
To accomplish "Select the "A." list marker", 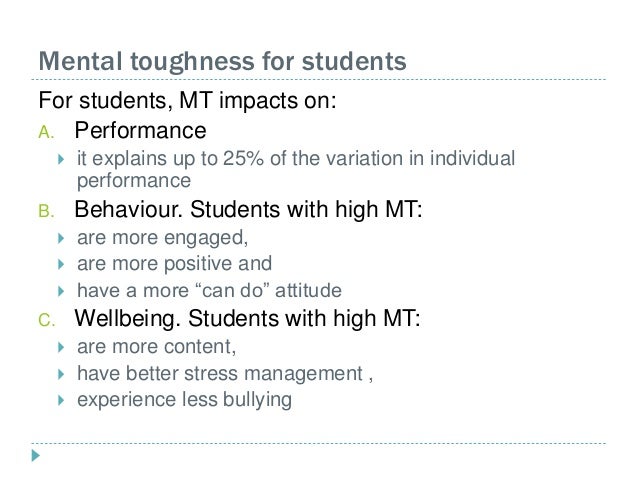I will point(46,132).
